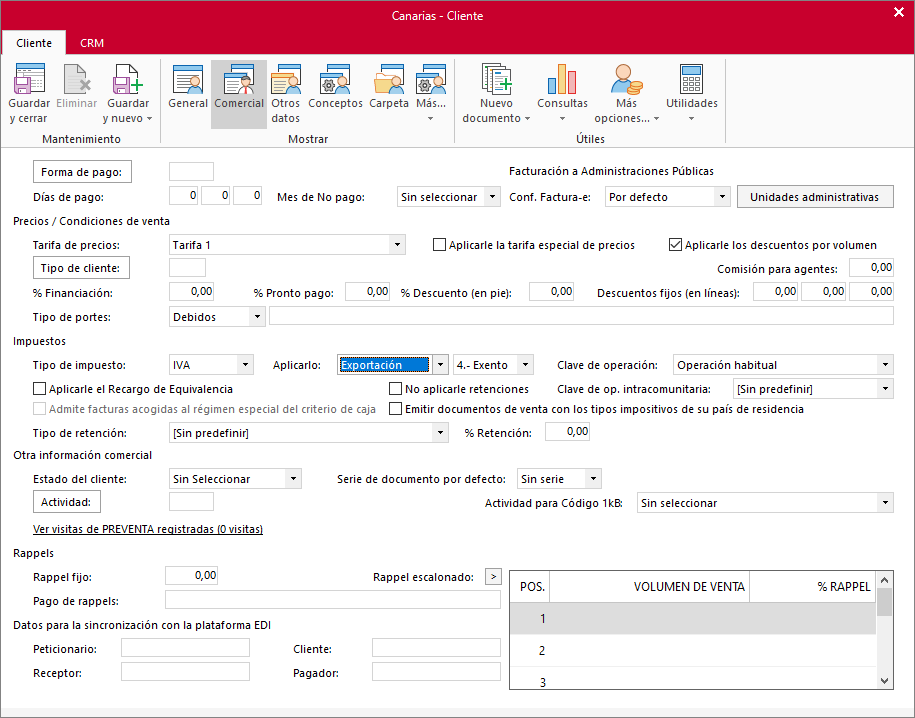The height and width of the screenshot is (718, 915).
Task: Select row 2 in the rappel table
Action: (x=693, y=650)
